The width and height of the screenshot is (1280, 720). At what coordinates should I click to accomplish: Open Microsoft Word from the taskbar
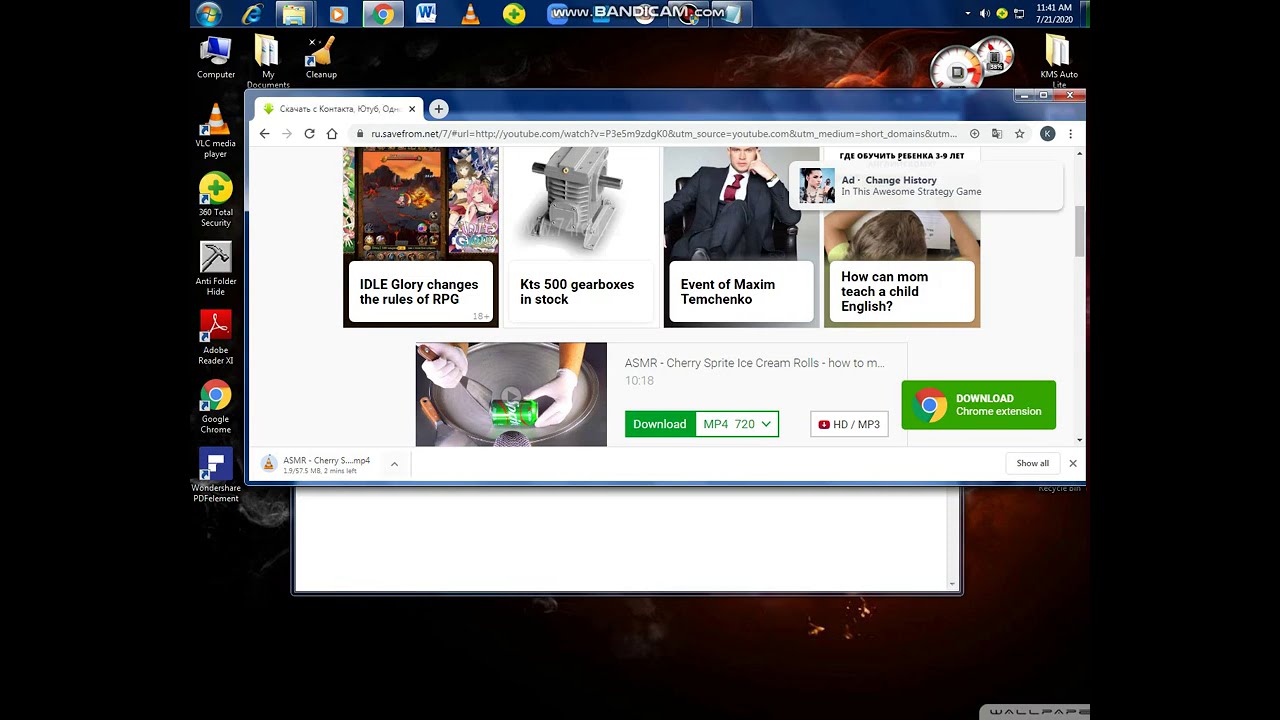pyautogui.click(x=426, y=13)
